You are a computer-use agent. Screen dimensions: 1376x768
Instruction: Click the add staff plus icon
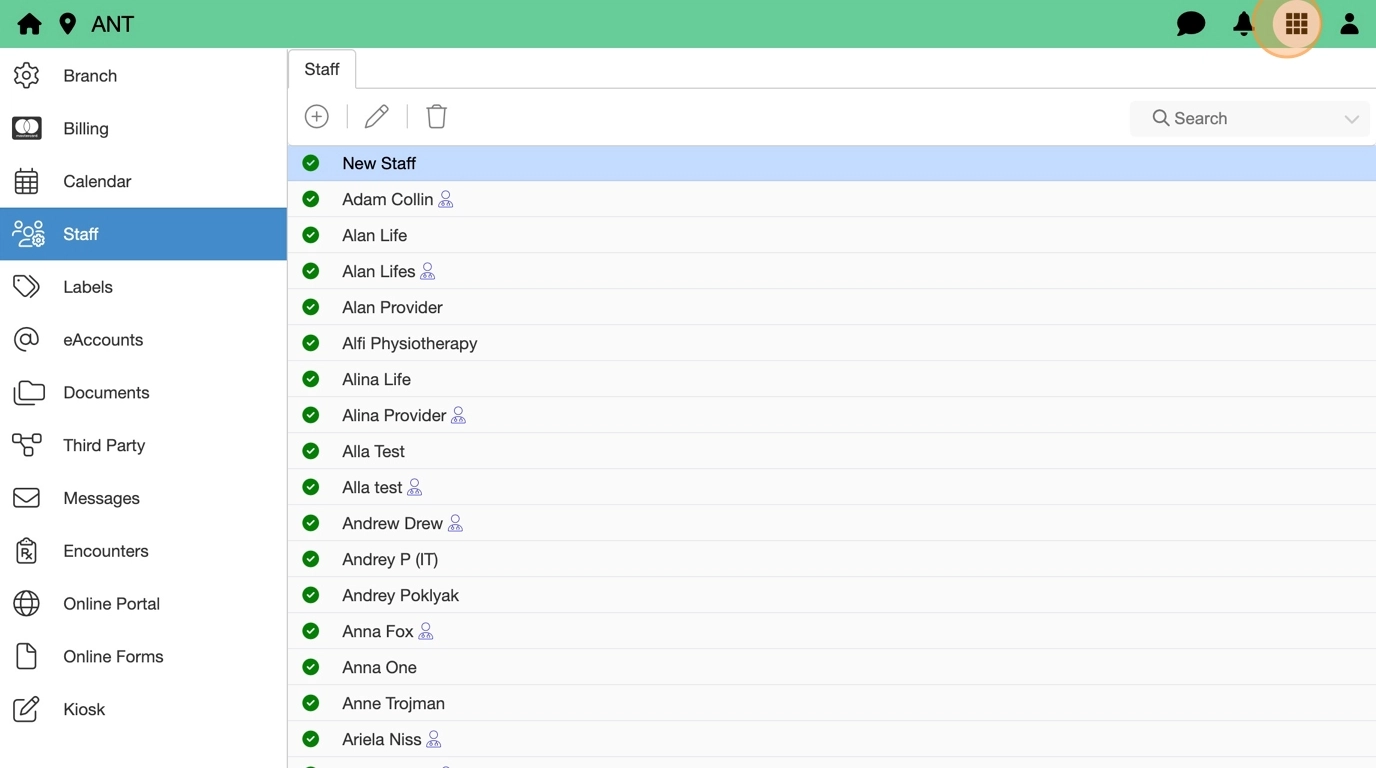317,117
